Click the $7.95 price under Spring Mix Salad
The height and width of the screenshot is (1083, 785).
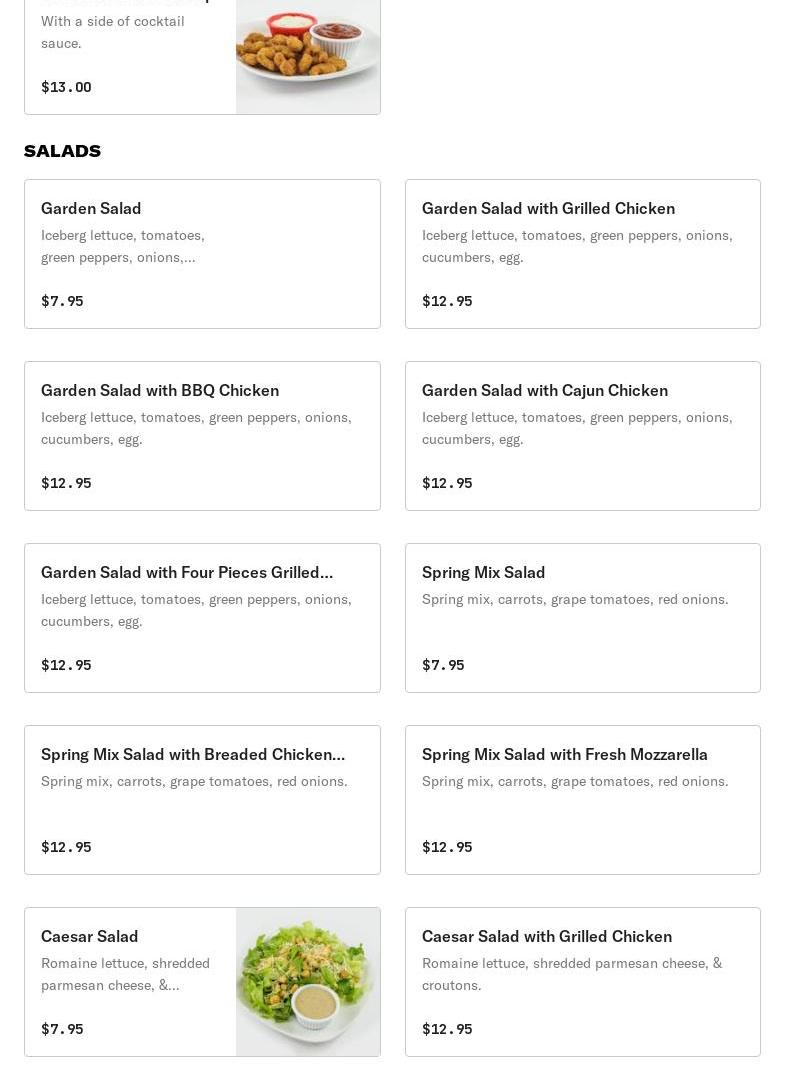443,665
